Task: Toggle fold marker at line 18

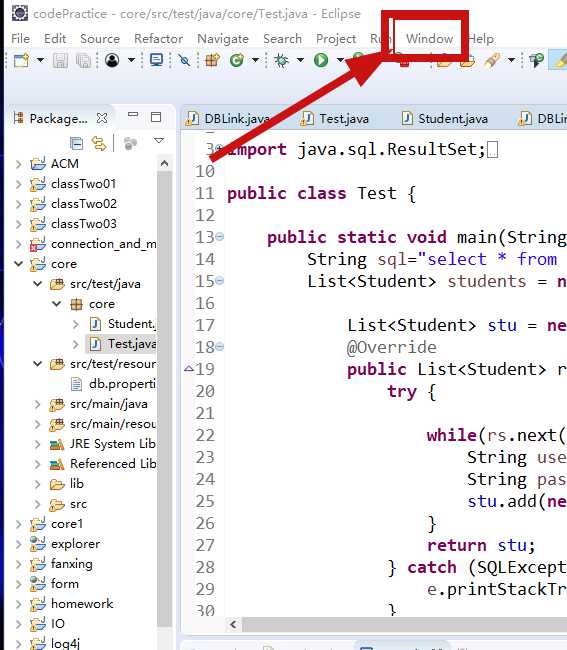Action: click(220, 347)
